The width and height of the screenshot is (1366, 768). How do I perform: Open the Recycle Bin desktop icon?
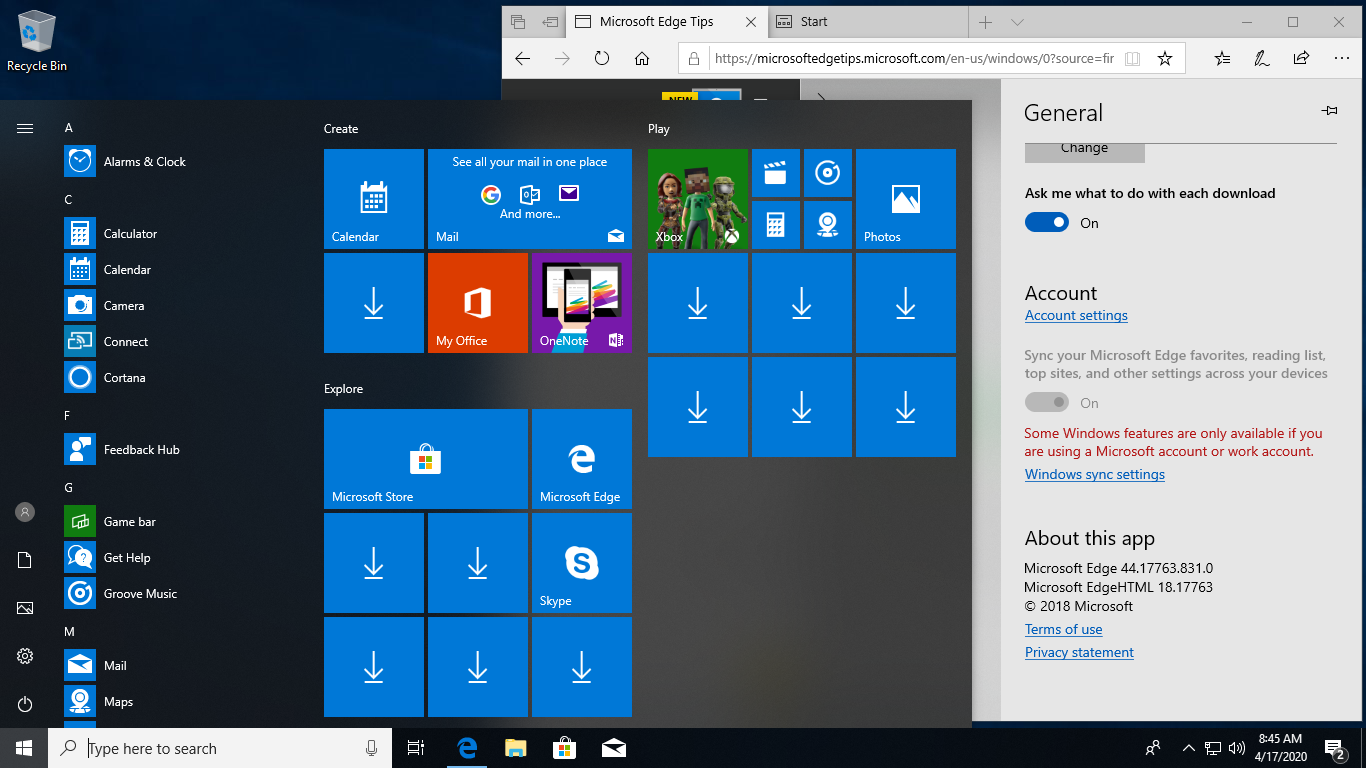(37, 41)
